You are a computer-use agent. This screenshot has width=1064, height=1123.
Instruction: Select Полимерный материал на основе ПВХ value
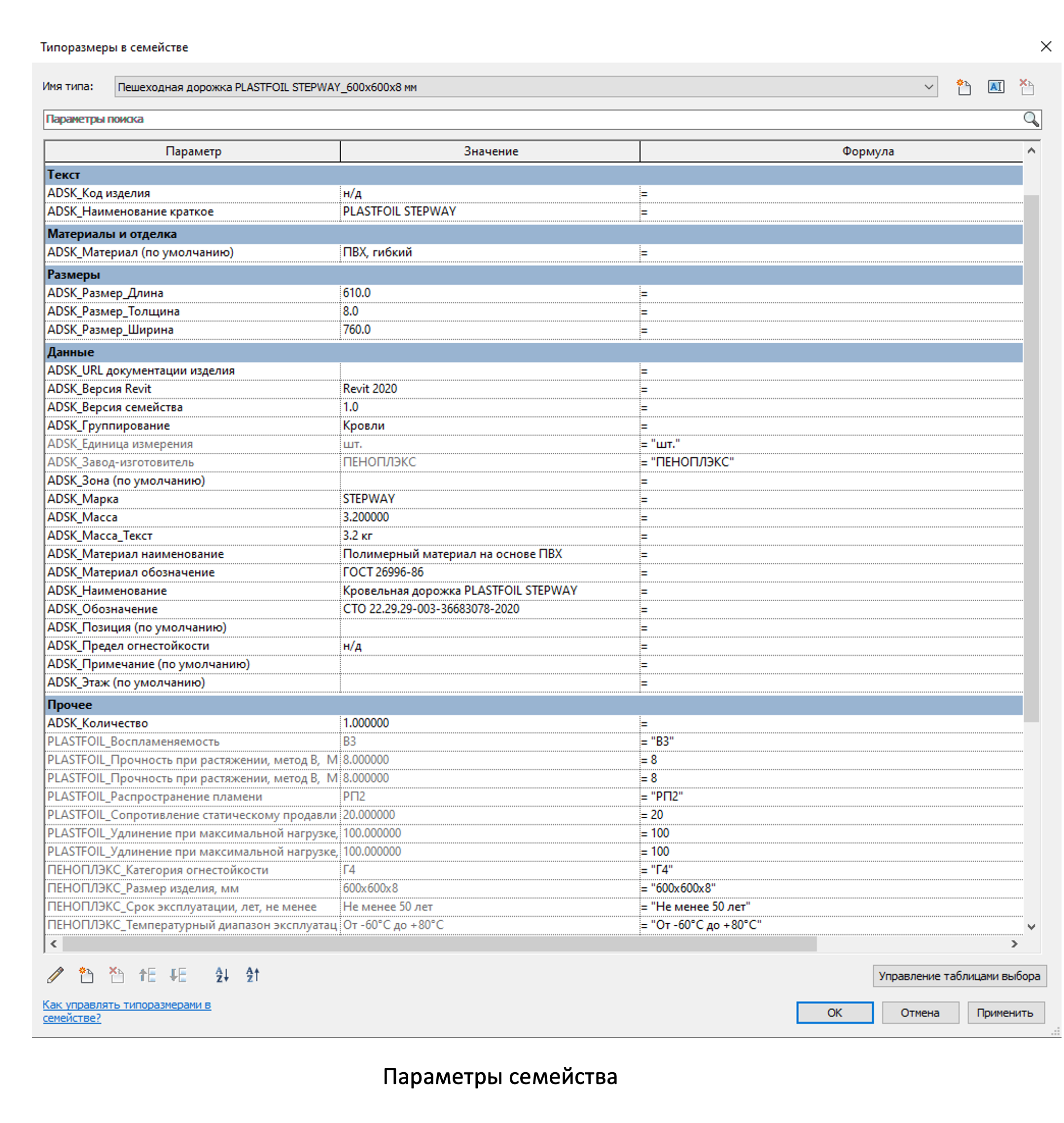(x=490, y=554)
